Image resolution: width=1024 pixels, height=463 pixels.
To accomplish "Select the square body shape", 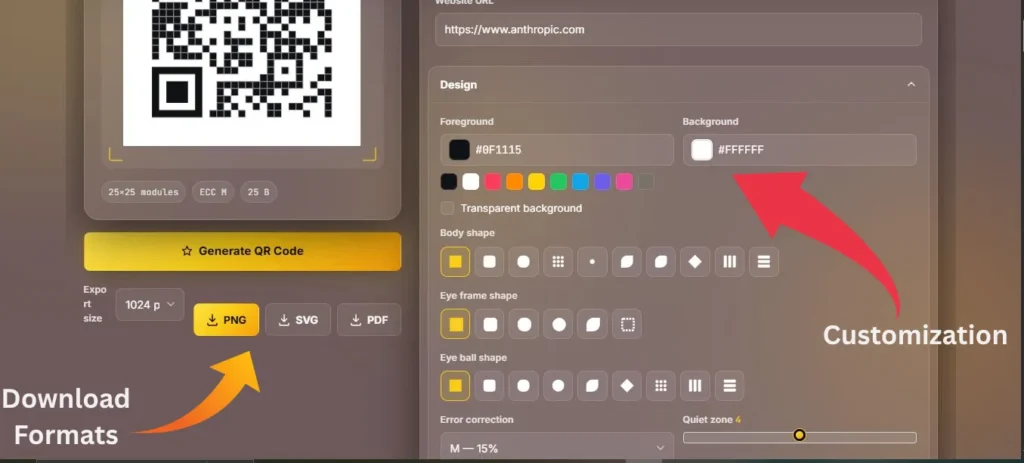I will coord(455,262).
